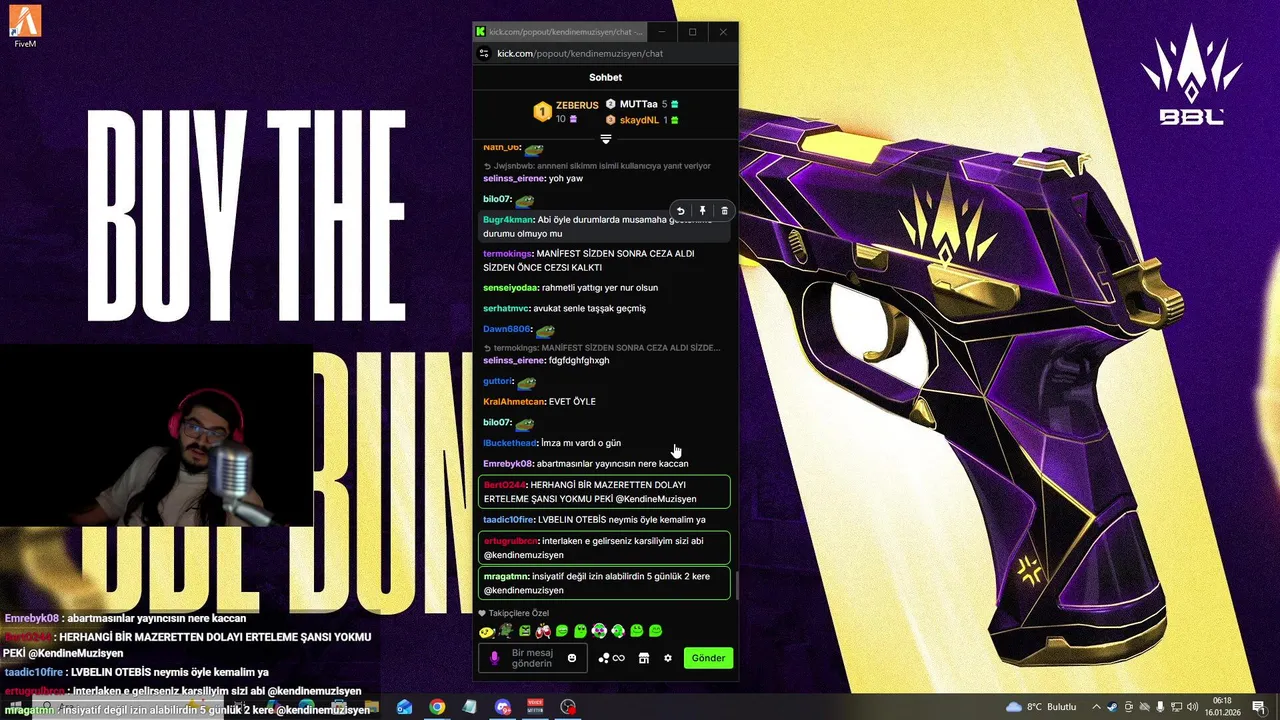
Task: Click username selinss_eirene on 'yoh yaw' message
Action: tap(514, 178)
